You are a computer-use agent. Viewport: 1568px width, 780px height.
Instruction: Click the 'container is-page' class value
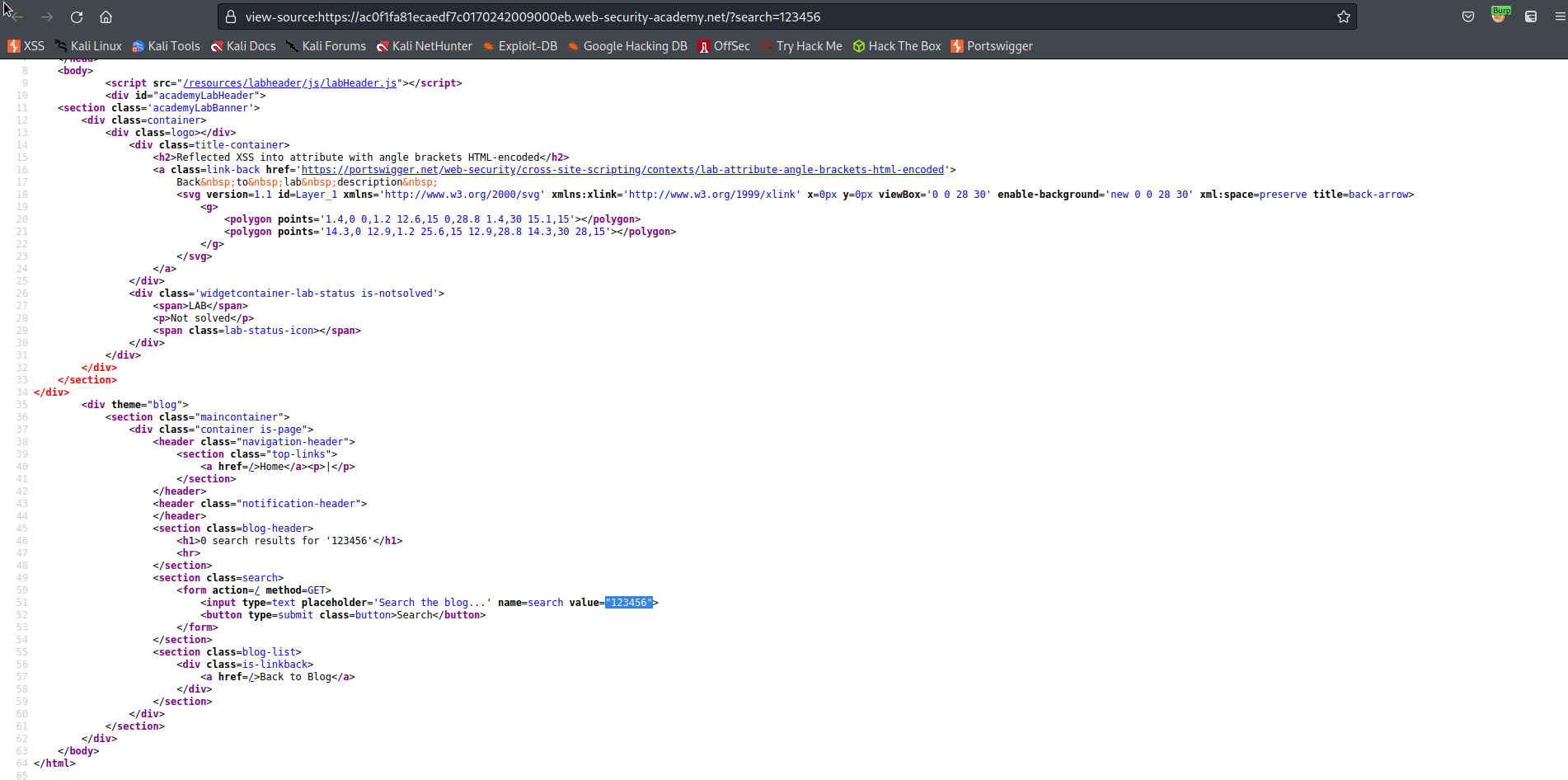[x=251, y=430]
